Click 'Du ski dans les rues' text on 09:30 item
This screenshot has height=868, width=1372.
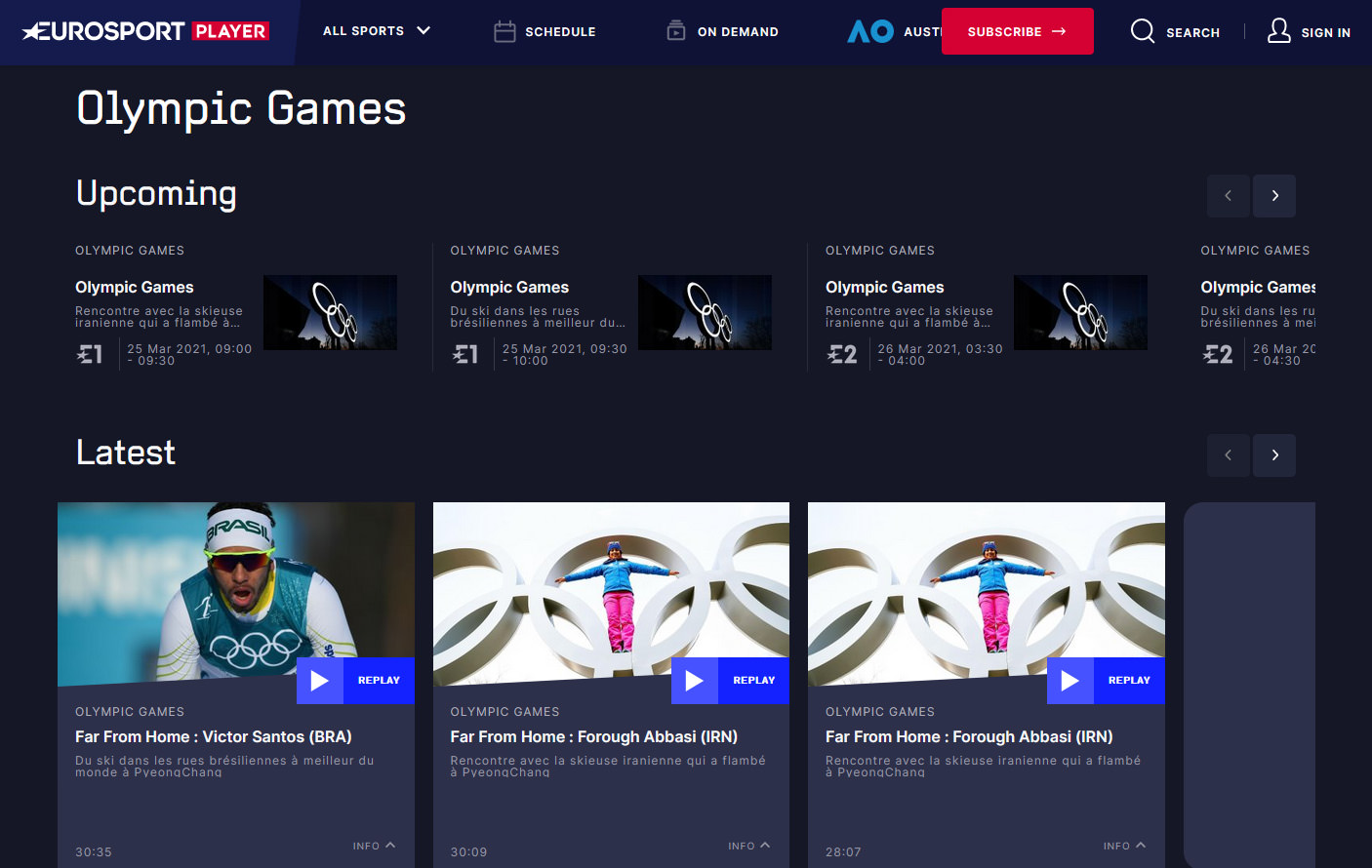[x=538, y=317]
